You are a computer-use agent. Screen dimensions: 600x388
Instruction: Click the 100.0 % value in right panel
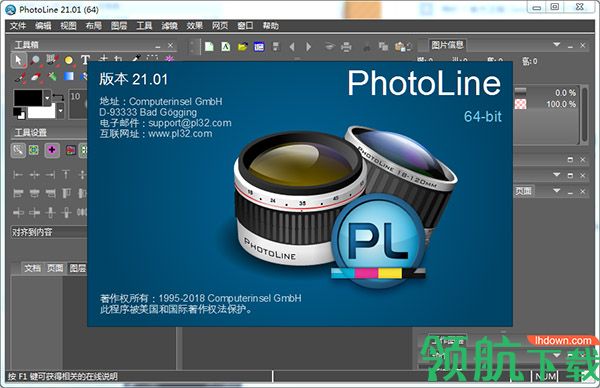[x=561, y=104]
